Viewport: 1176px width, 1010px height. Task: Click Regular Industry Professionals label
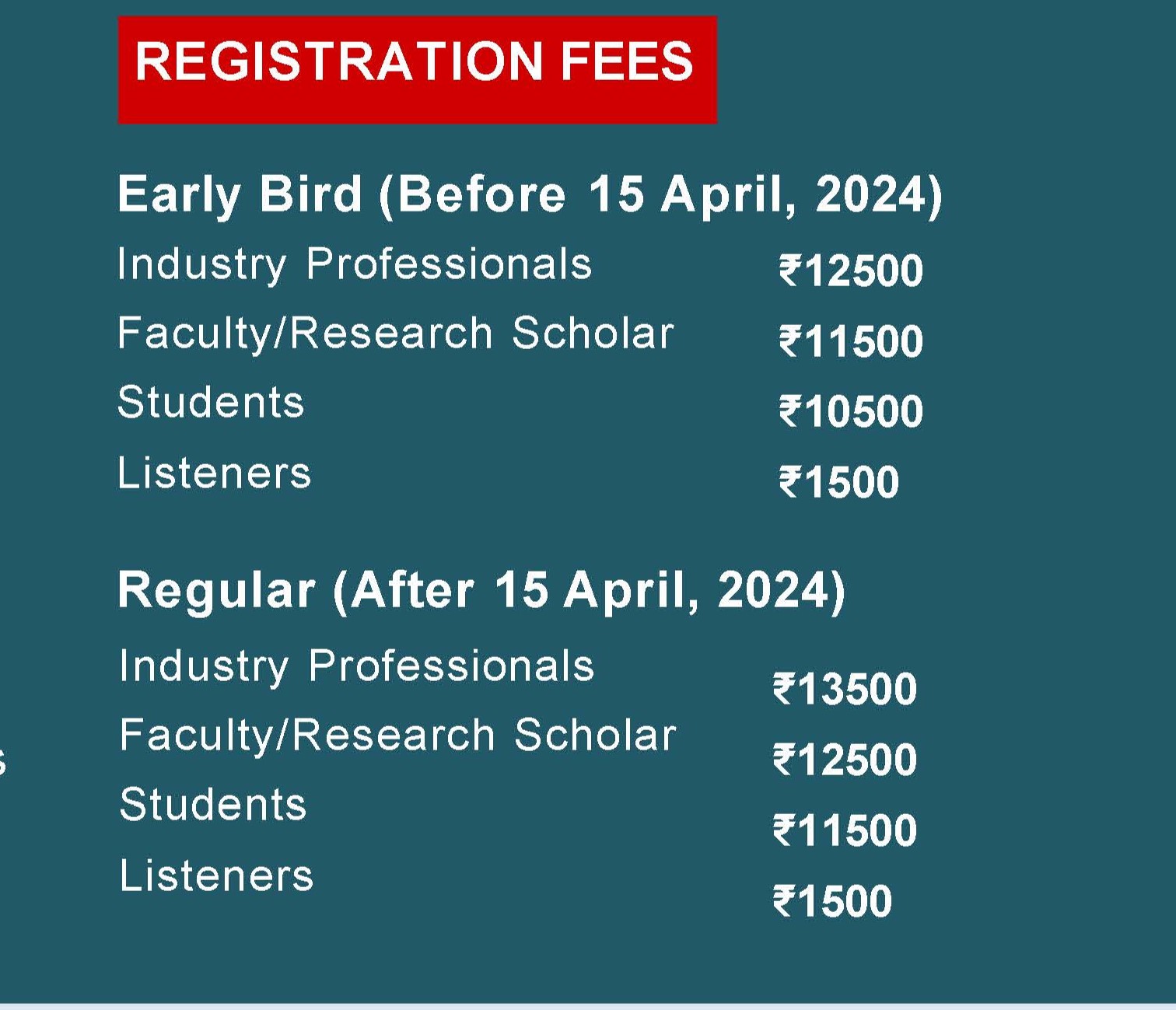[357, 667]
